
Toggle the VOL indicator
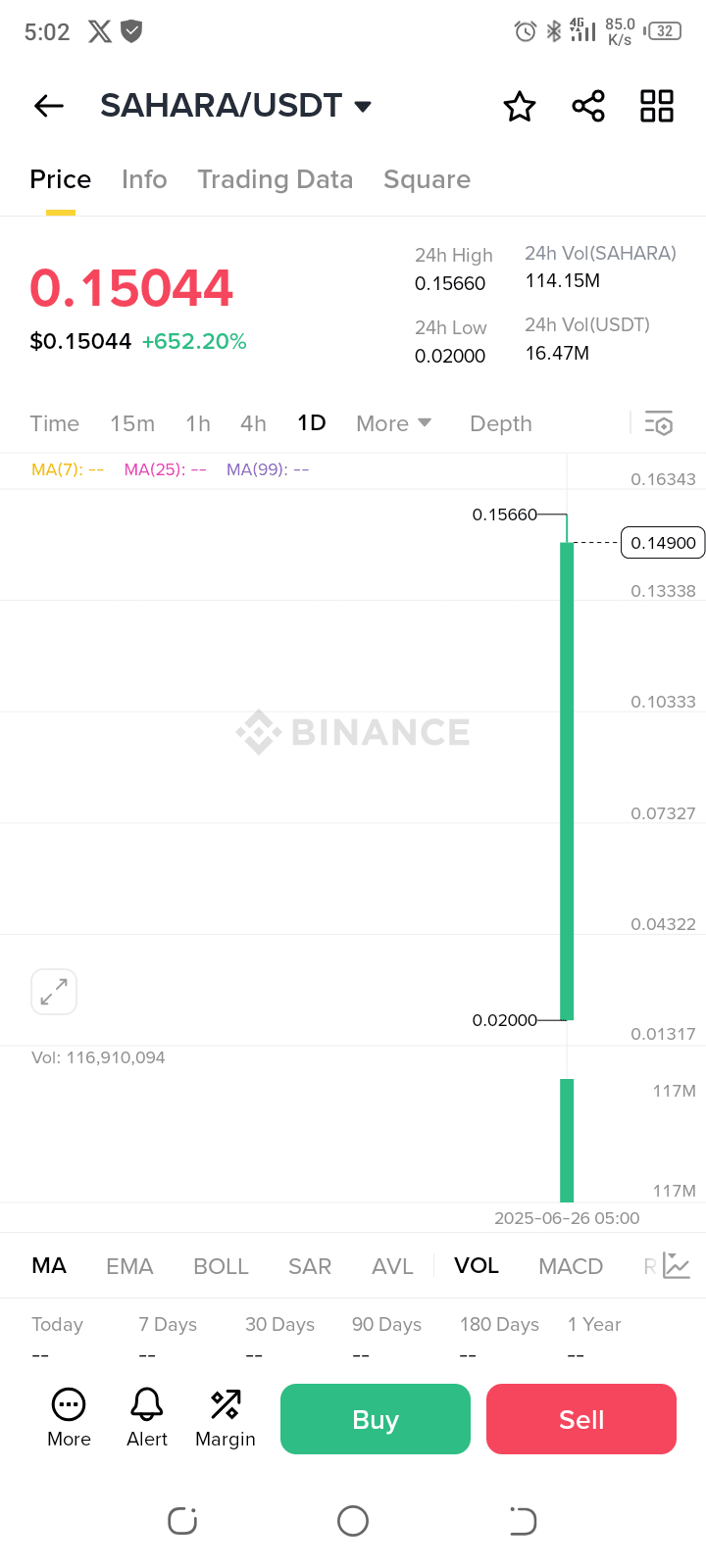click(477, 1266)
